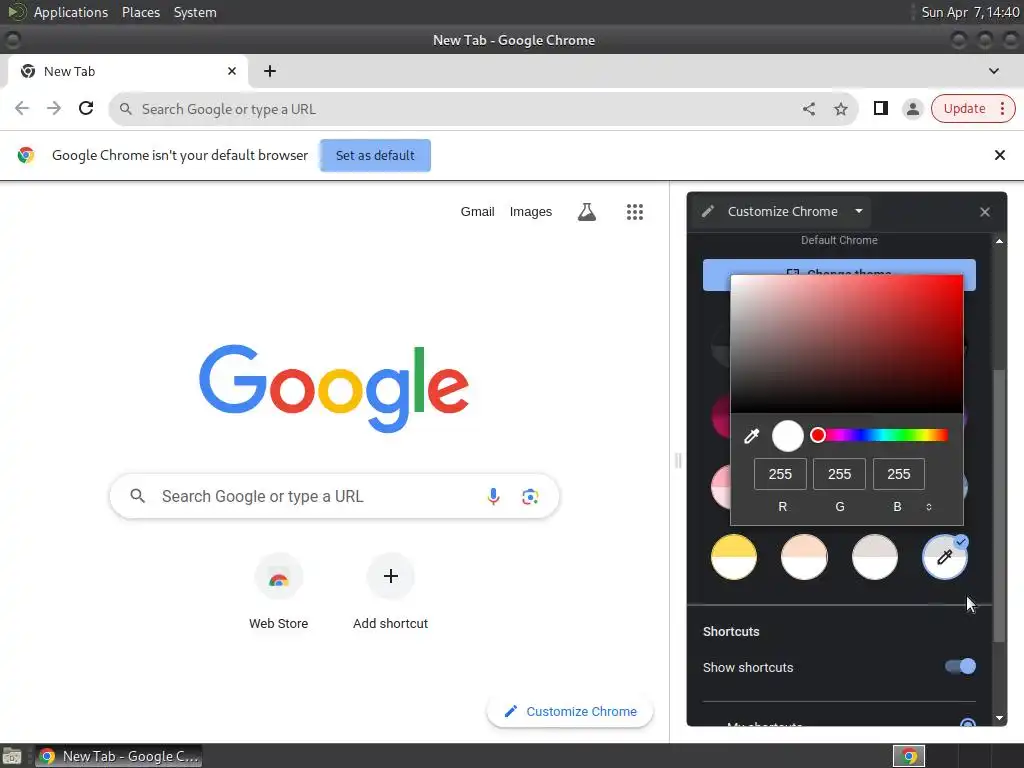
Task: Click the Google search box
Action: [334, 496]
